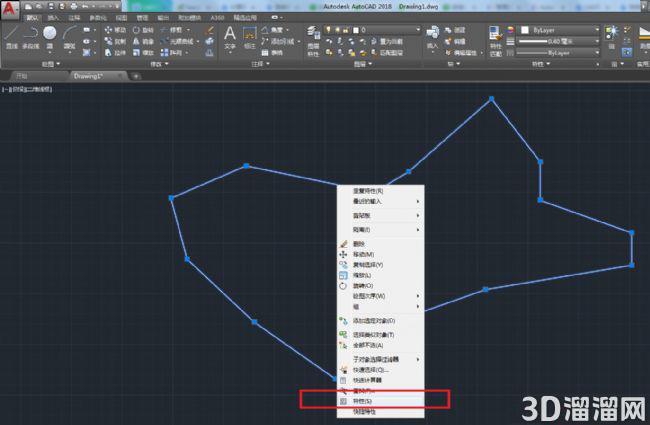
Task: Toggle layer on/off lightbulb in layer dropdown
Action: pos(329,30)
